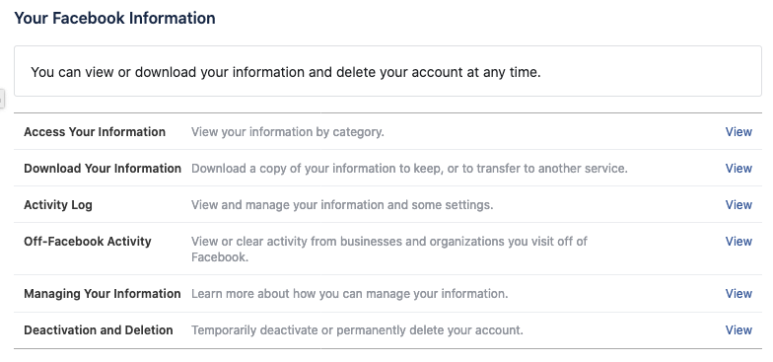Click the Off-Facebook Activity row label
This screenshot has width=773, height=362.
click(87, 242)
